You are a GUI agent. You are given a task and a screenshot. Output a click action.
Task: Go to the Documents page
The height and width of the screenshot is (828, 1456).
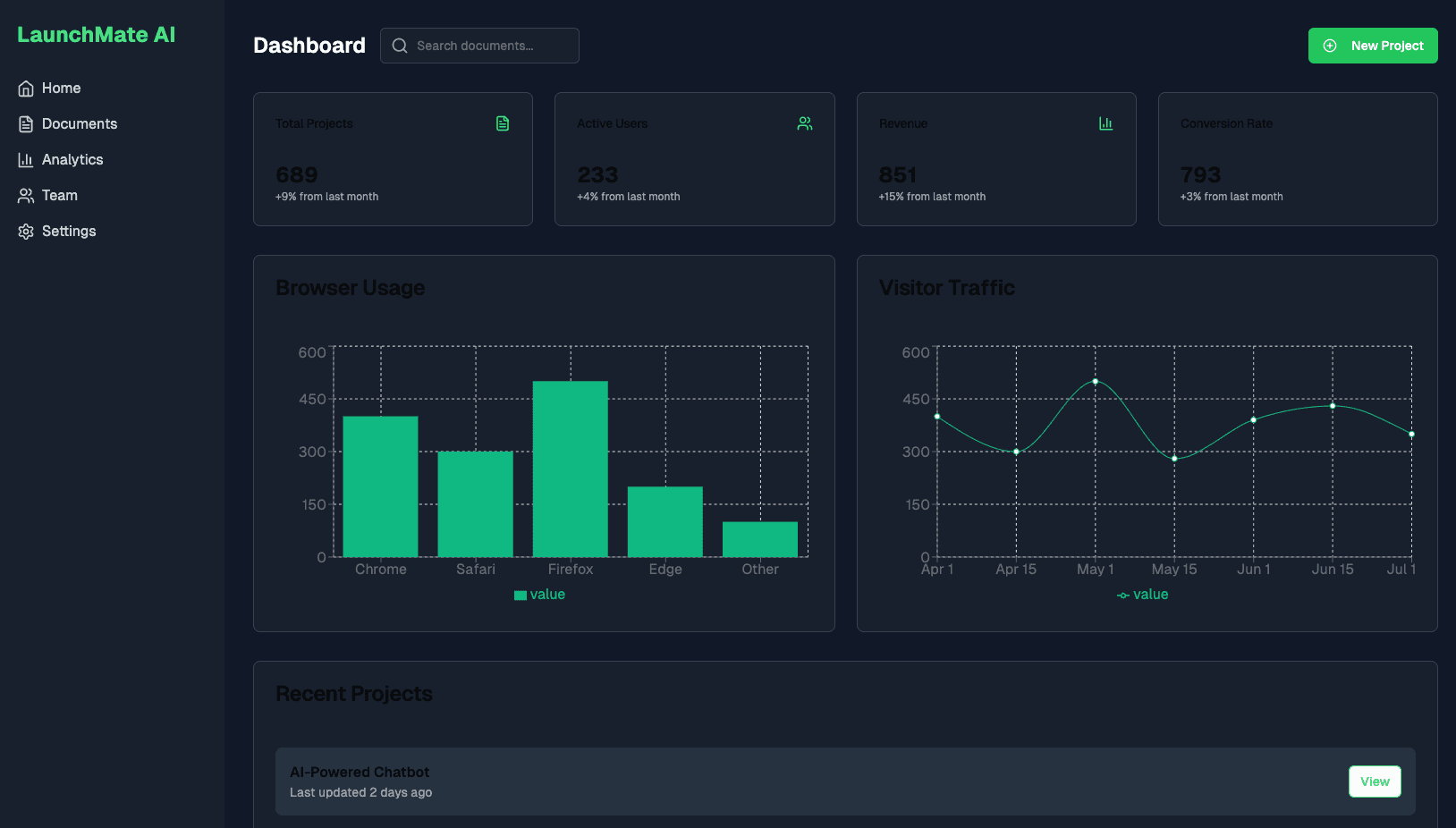click(79, 124)
